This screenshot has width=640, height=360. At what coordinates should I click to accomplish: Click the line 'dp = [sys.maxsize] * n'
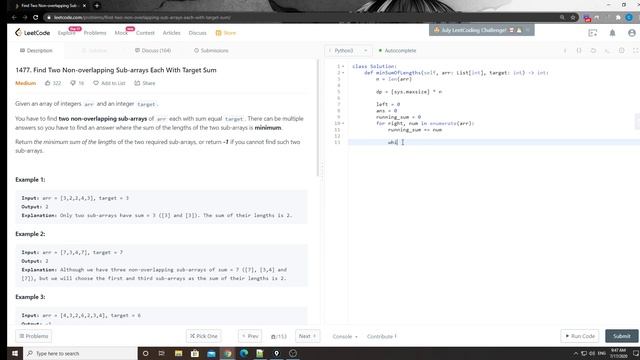409,92
